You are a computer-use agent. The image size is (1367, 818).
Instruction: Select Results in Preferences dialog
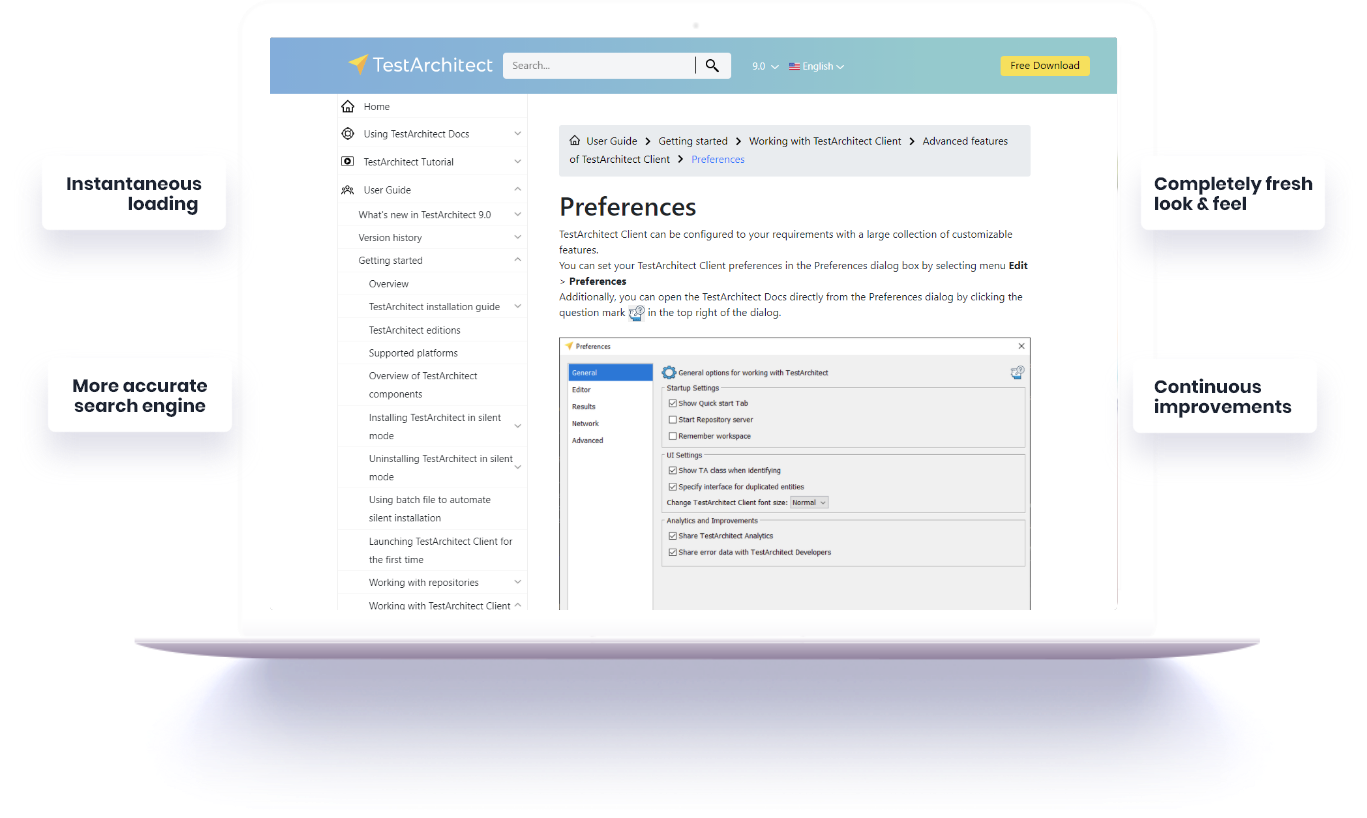(x=584, y=407)
